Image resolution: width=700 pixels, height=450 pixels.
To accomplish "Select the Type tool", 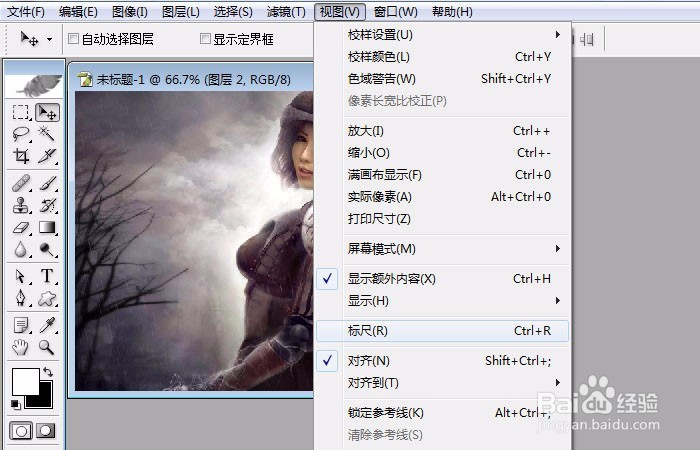I will pos(47,276).
